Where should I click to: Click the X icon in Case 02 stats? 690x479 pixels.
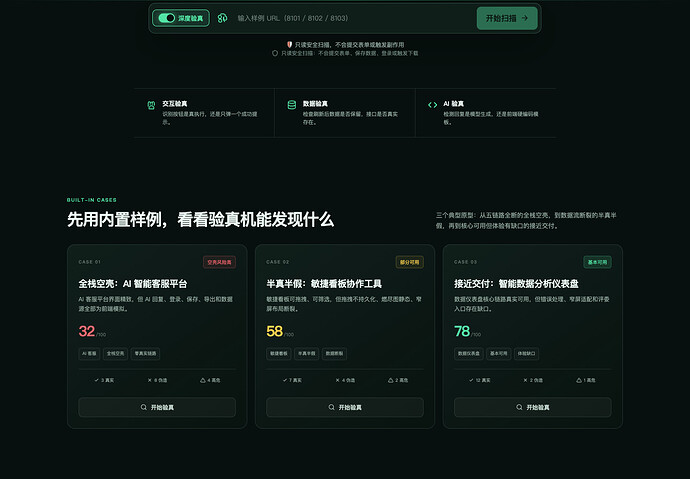[338, 380]
